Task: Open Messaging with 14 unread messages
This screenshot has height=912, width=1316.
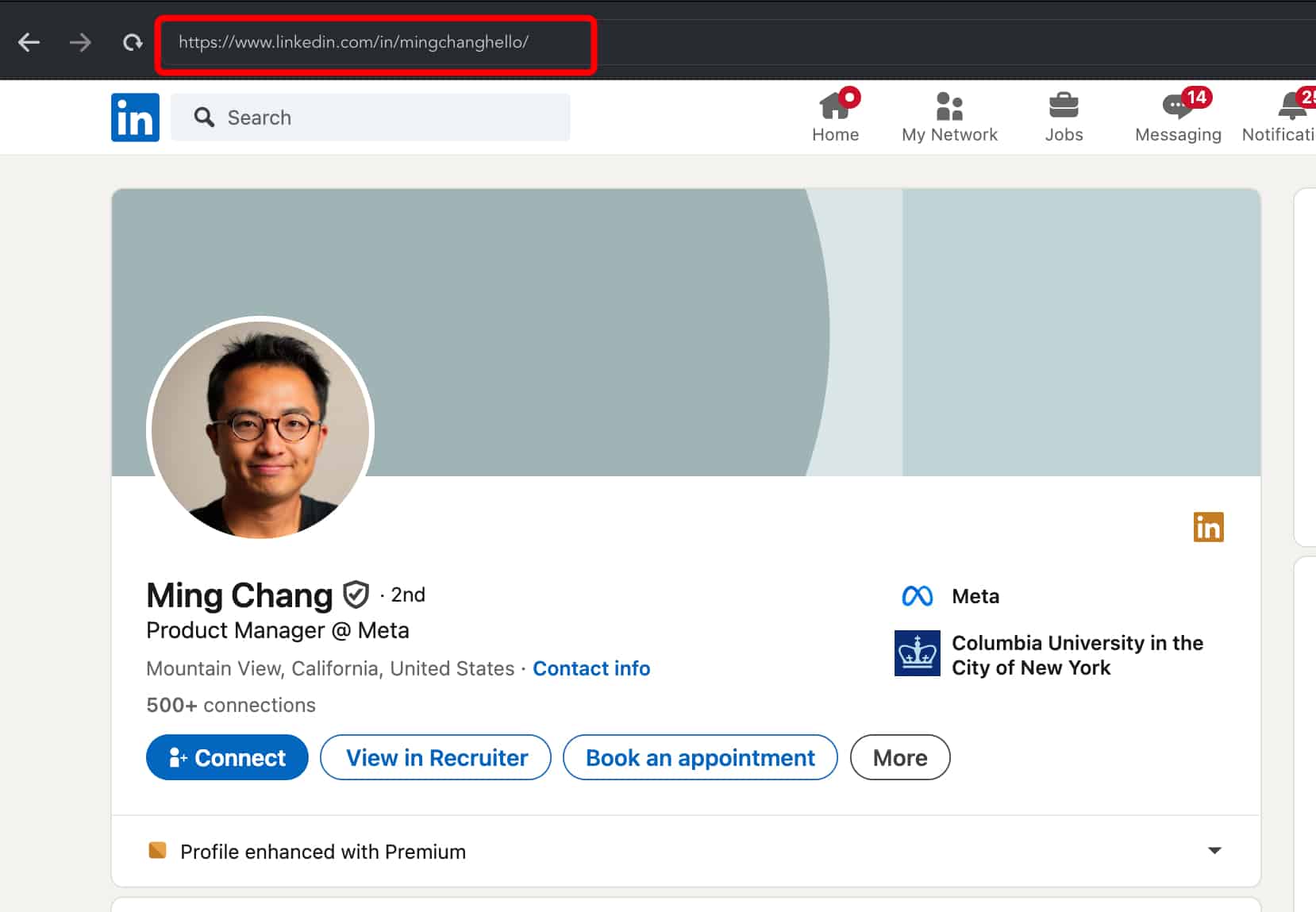Action: (x=1177, y=107)
